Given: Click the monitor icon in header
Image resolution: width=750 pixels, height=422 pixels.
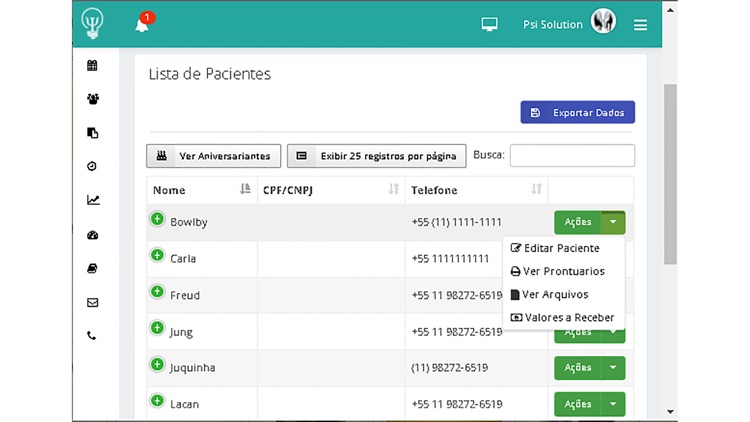Looking at the screenshot, I should tap(489, 24).
